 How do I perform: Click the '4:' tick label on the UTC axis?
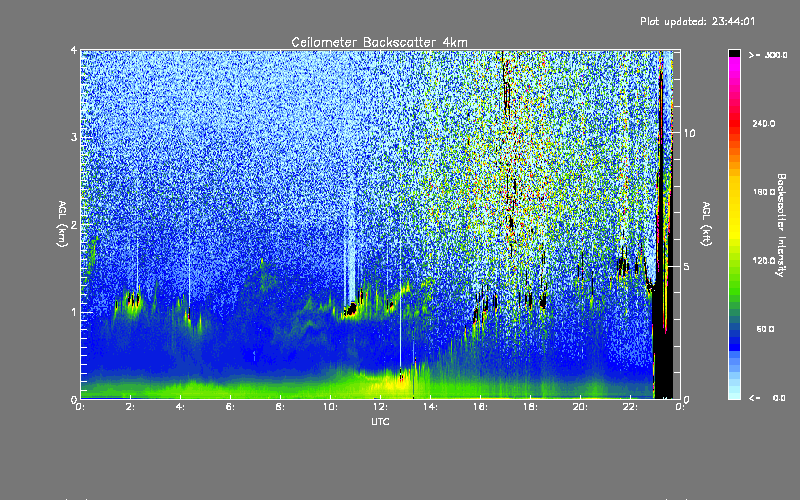pos(181,407)
